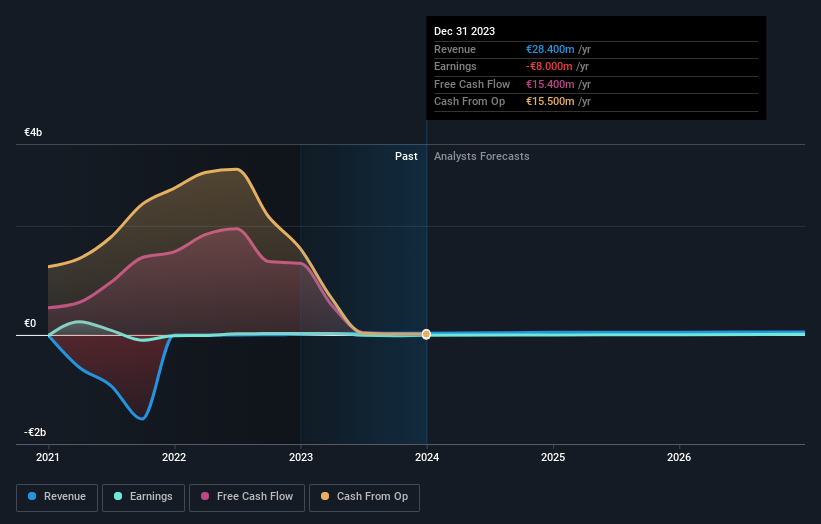Click the €28.400m revenue value
The width and height of the screenshot is (821, 524).
550,49
